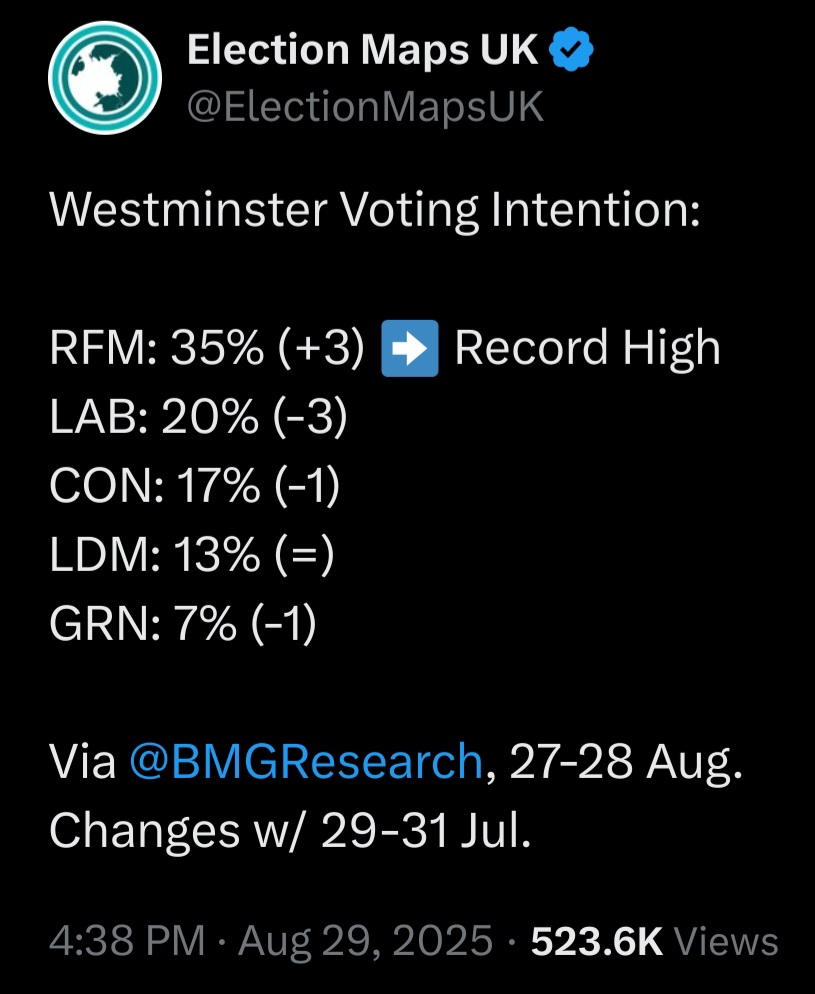Viewport: 815px width, 994px height.
Task: Select the LAB: 20% (-3) line
Action: coord(198,417)
